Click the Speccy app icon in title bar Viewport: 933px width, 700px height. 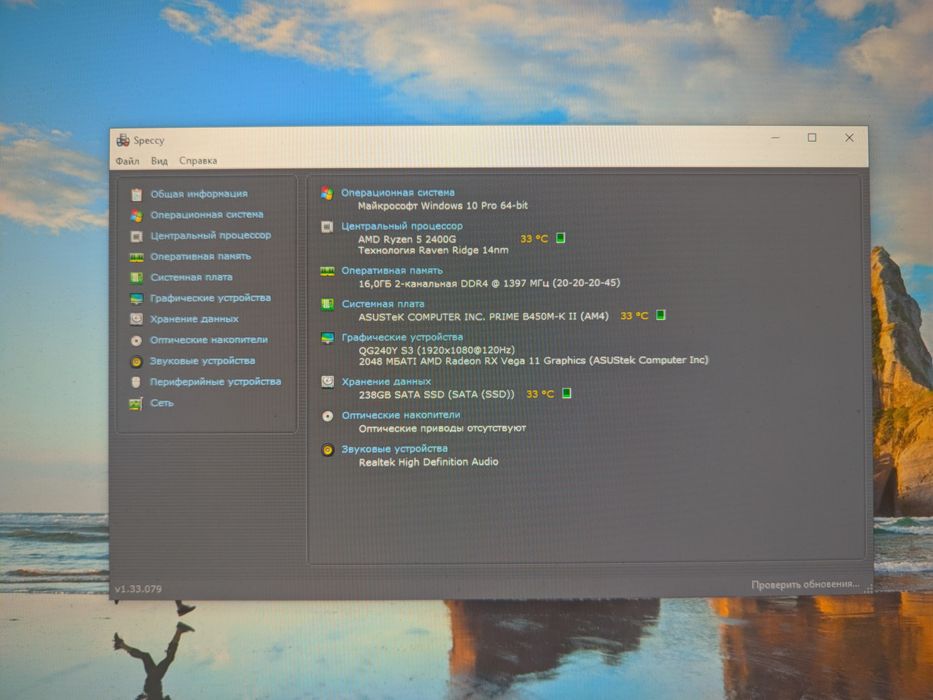123,140
